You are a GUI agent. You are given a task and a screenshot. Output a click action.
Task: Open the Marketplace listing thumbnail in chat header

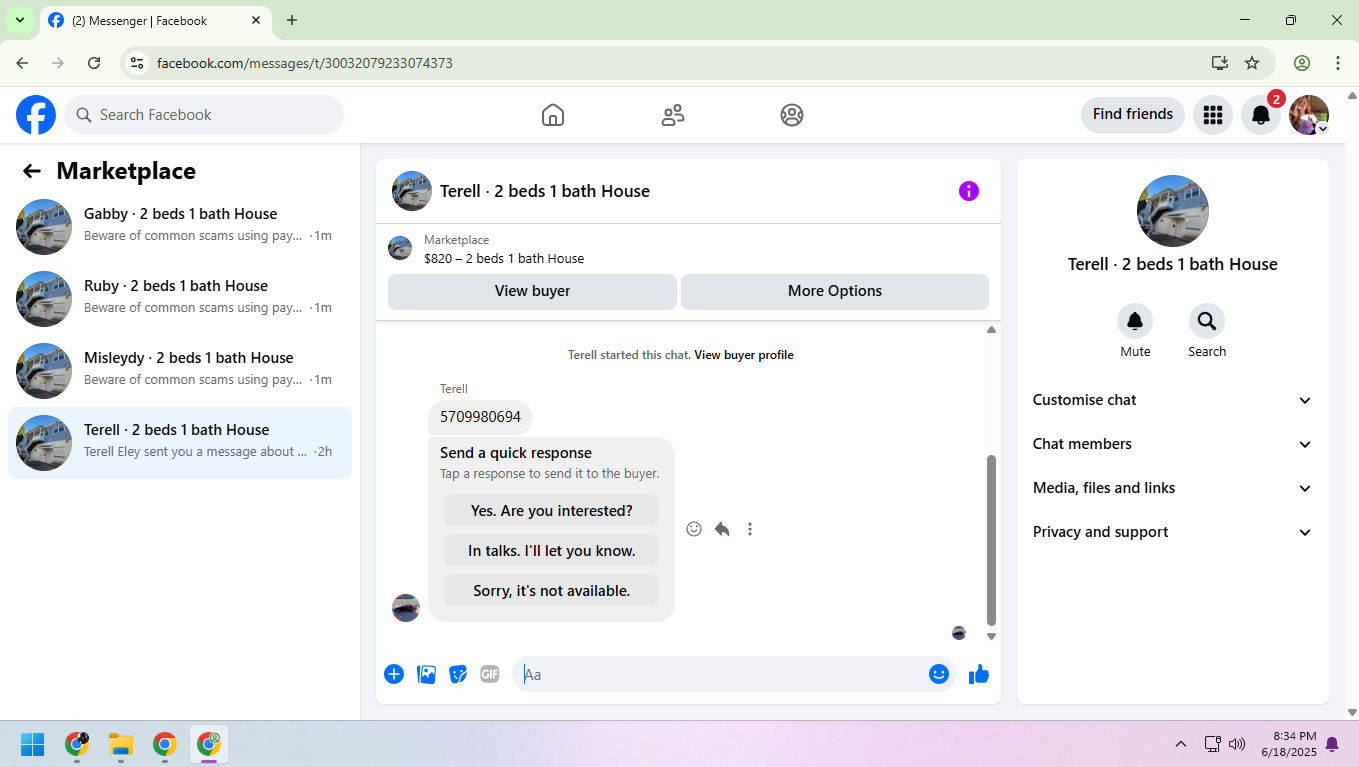point(400,248)
